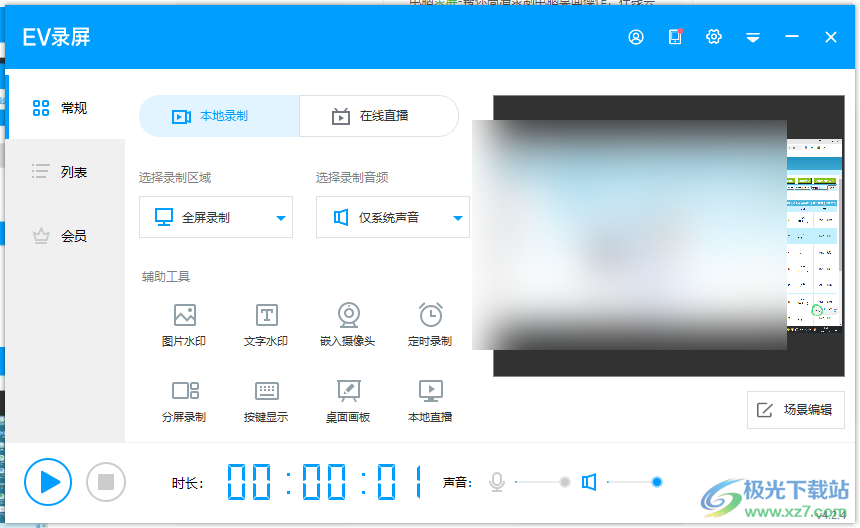
Task: Open the 常规 sidebar section
Action: point(65,107)
